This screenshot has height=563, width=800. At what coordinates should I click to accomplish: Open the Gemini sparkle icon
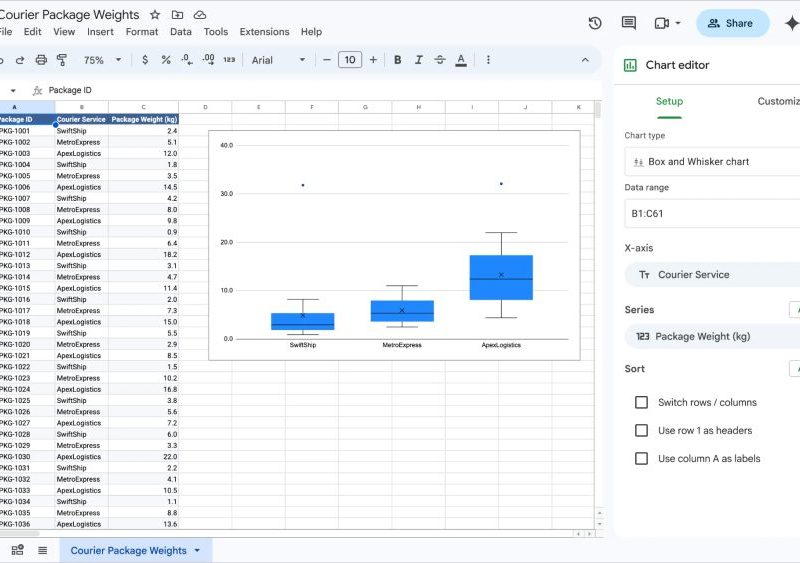(792, 23)
